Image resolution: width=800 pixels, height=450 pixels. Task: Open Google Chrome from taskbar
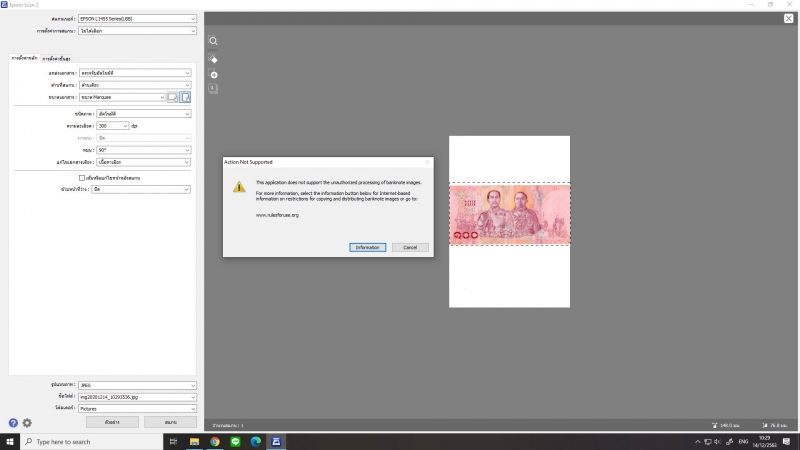[x=215, y=441]
